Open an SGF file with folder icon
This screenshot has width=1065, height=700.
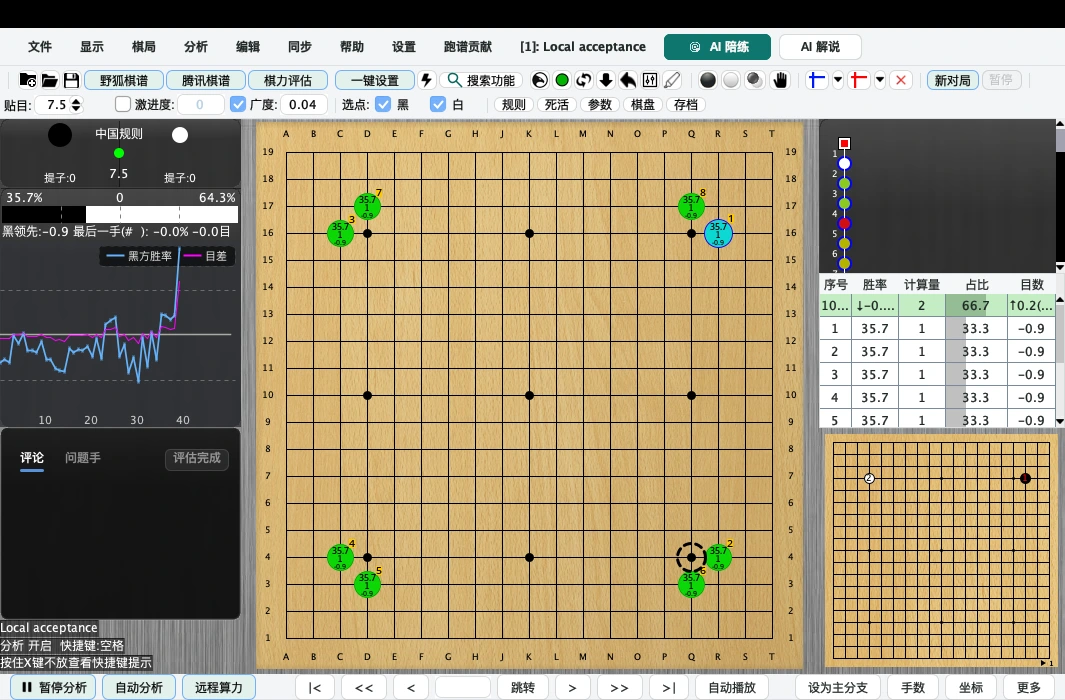pyautogui.click(x=50, y=80)
